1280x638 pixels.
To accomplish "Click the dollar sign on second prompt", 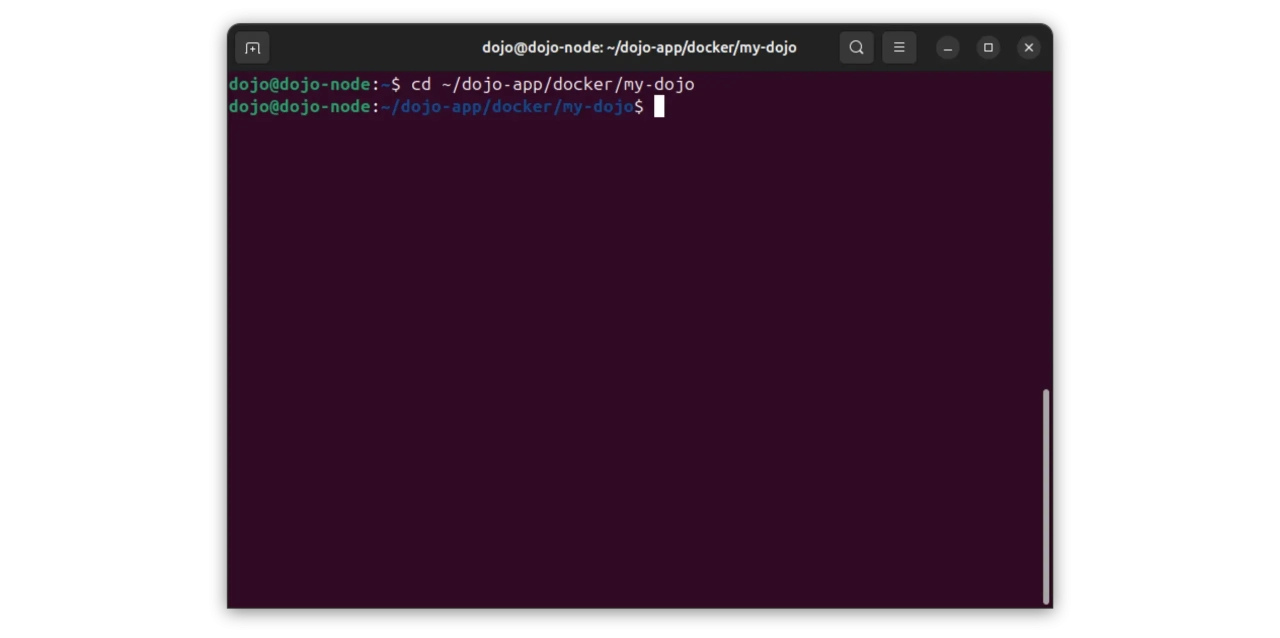I will coord(639,107).
